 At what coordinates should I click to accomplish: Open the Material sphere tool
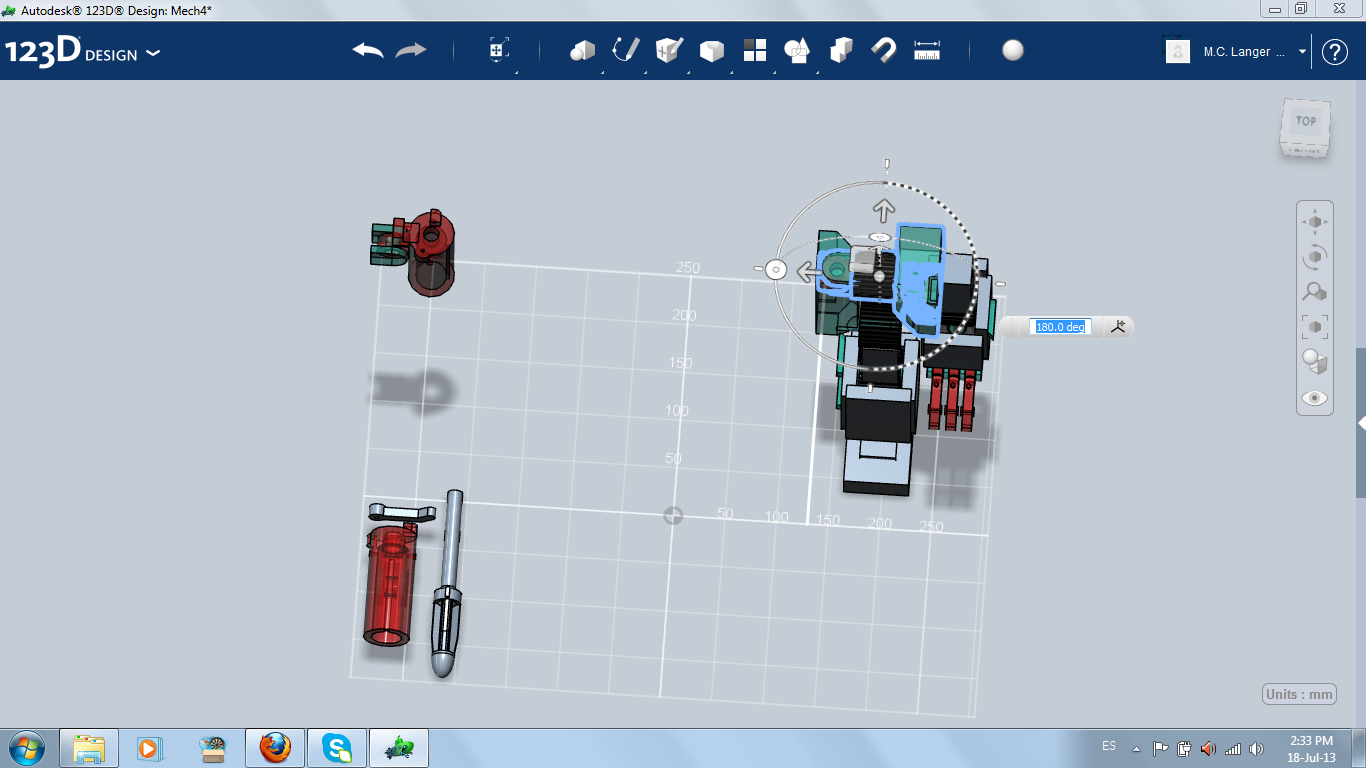pyautogui.click(x=1013, y=50)
